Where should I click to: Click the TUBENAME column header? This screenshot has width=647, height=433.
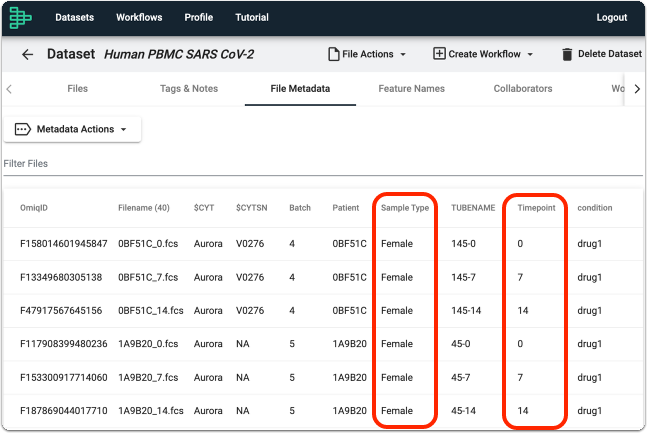tap(473, 208)
